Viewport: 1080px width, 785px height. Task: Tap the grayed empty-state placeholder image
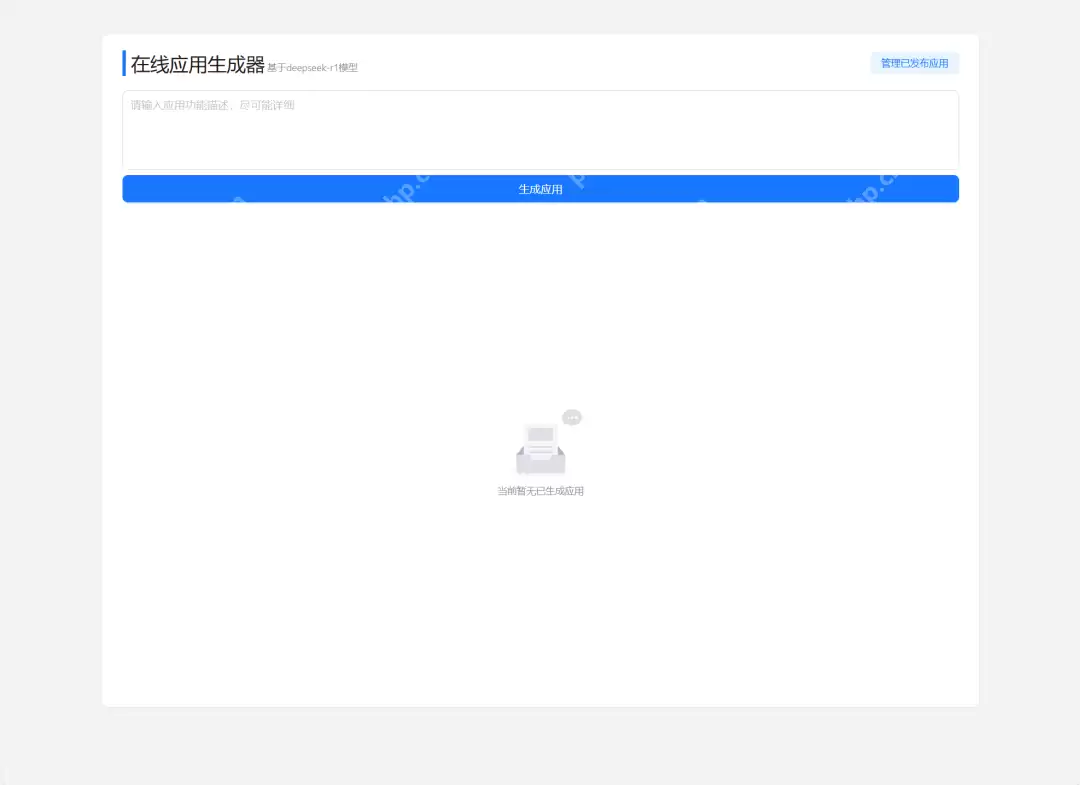point(540,445)
